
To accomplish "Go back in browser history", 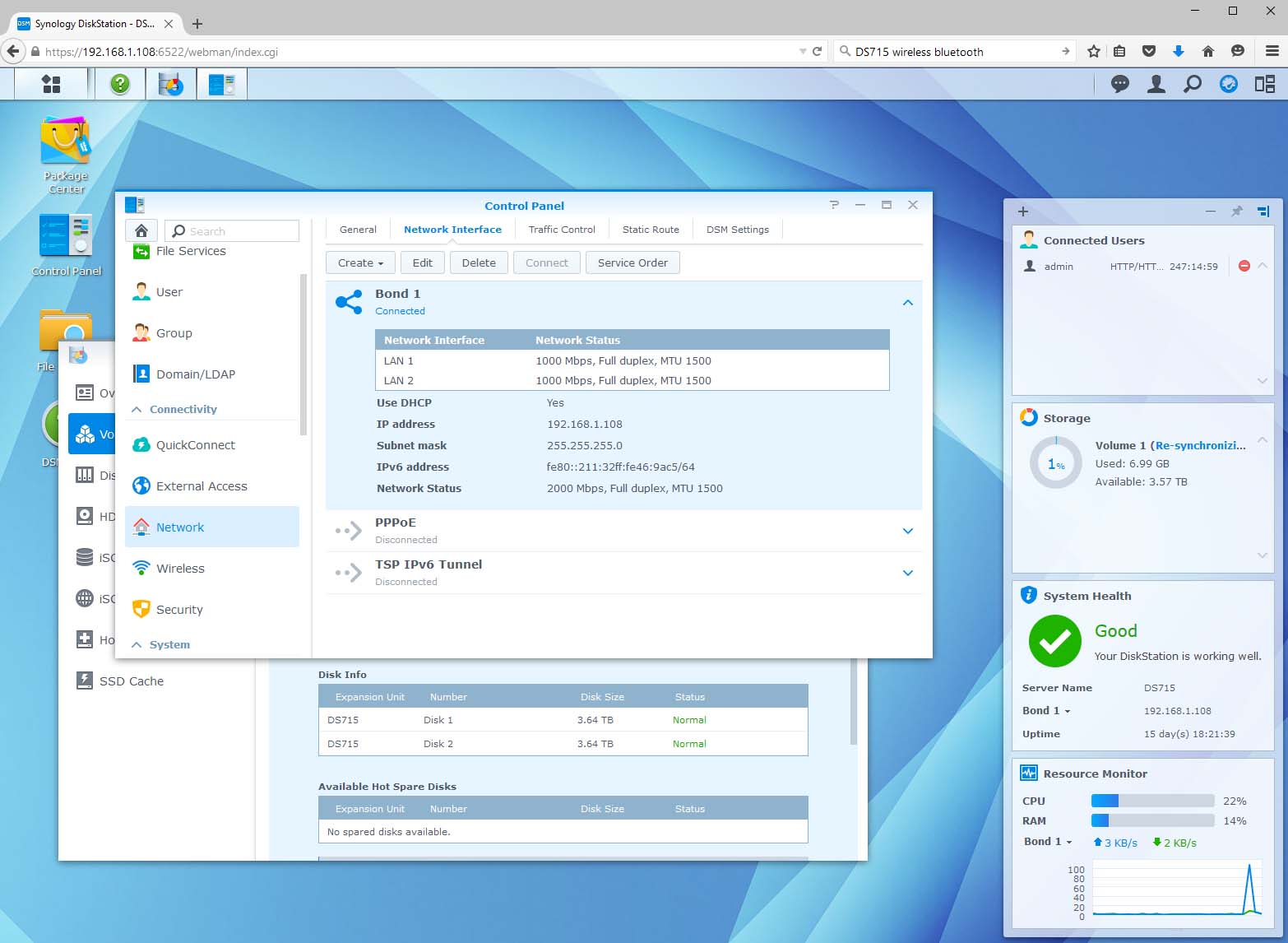I will click(x=12, y=51).
